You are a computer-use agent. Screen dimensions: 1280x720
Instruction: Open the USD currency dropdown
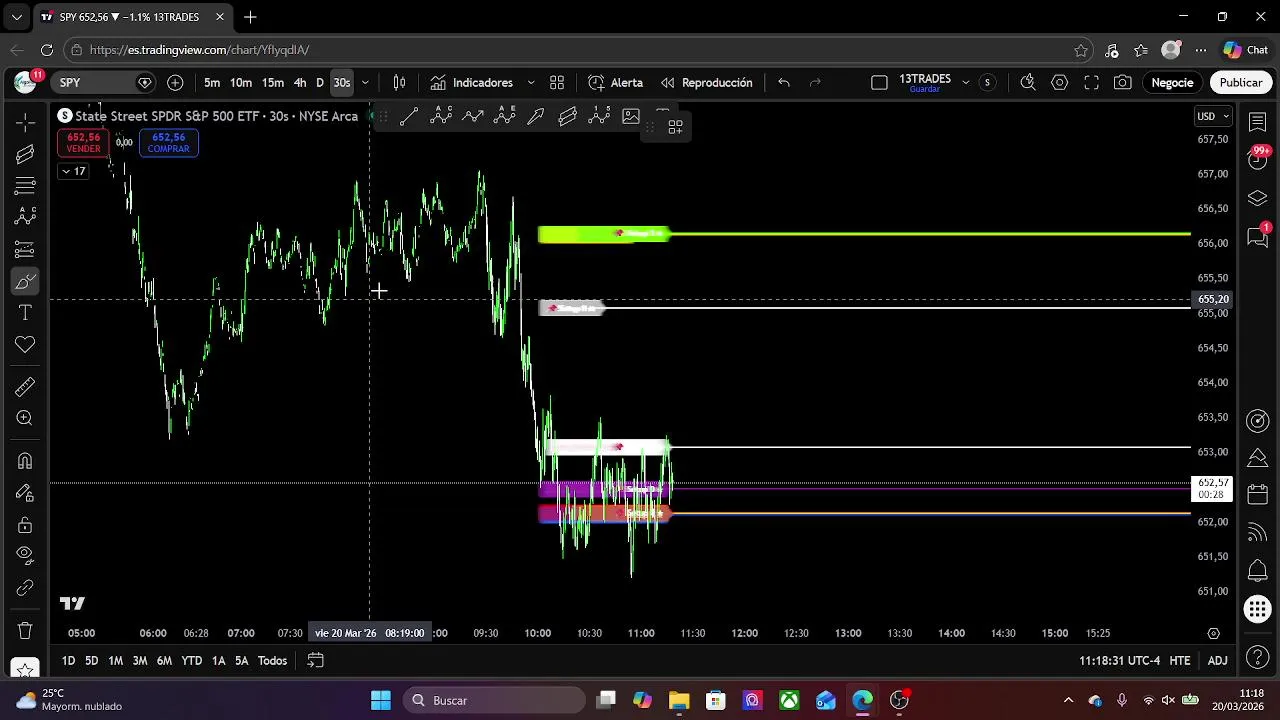coord(1214,116)
